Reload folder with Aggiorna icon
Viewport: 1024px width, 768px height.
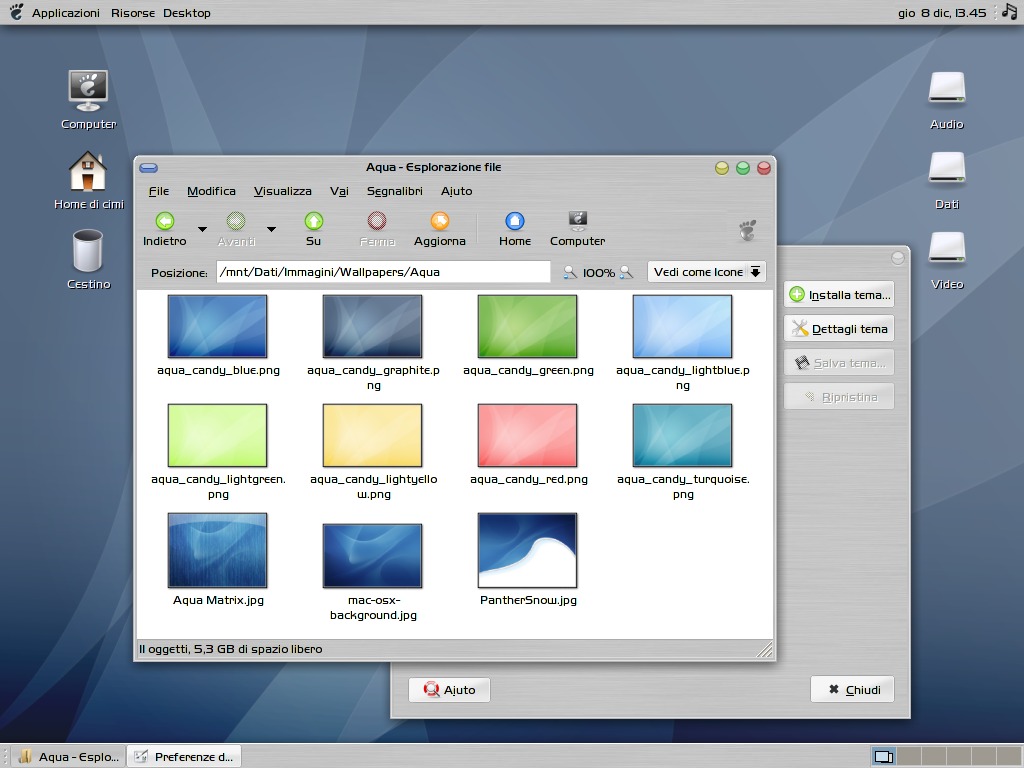pyautogui.click(x=440, y=221)
